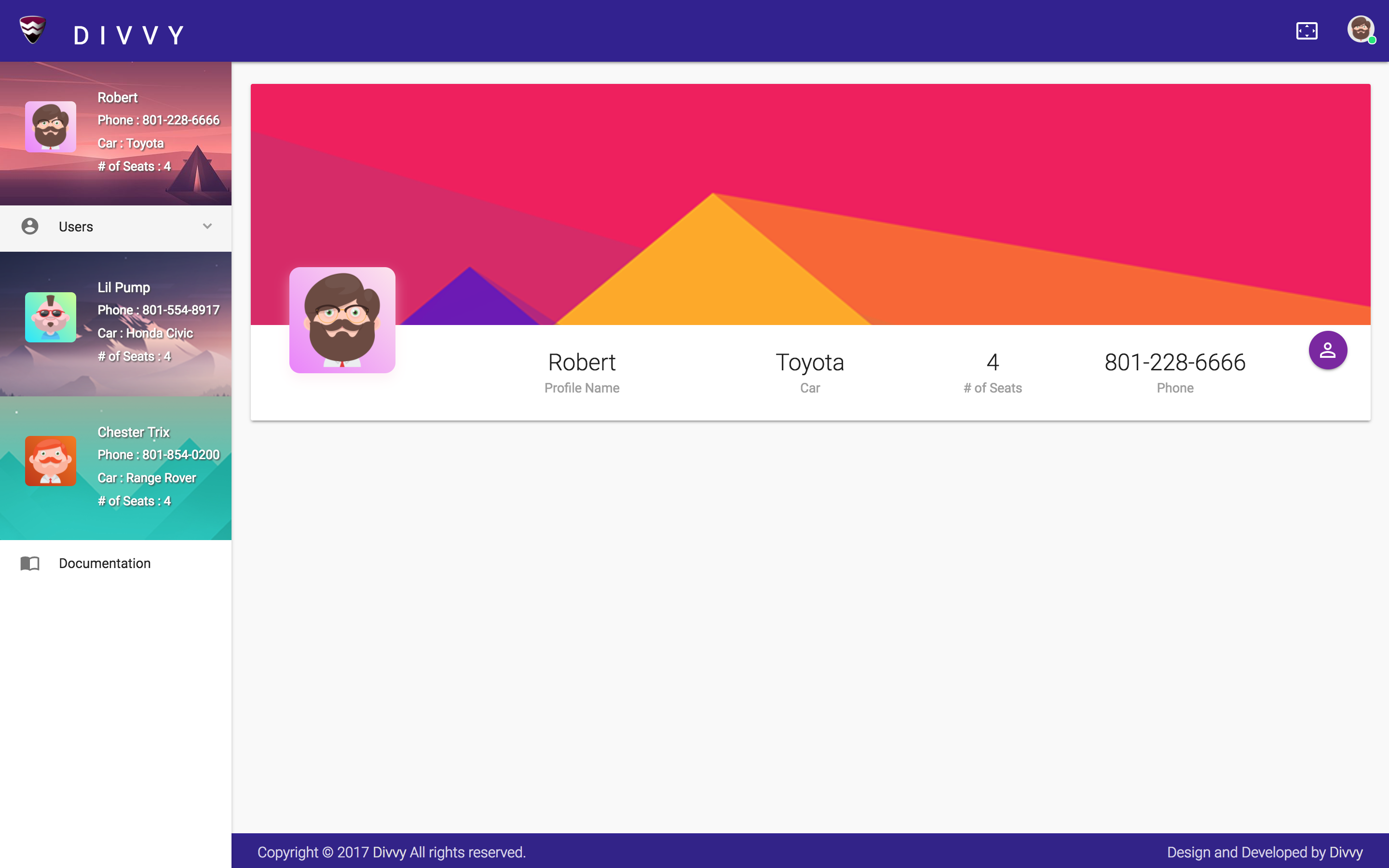The image size is (1389, 868).
Task: Click Chester Trix's avatar thumbnail
Action: (51, 461)
